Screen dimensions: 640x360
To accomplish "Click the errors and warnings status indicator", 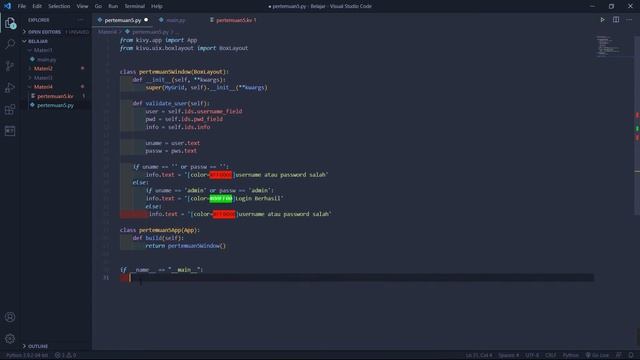I will (x=65, y=355).
